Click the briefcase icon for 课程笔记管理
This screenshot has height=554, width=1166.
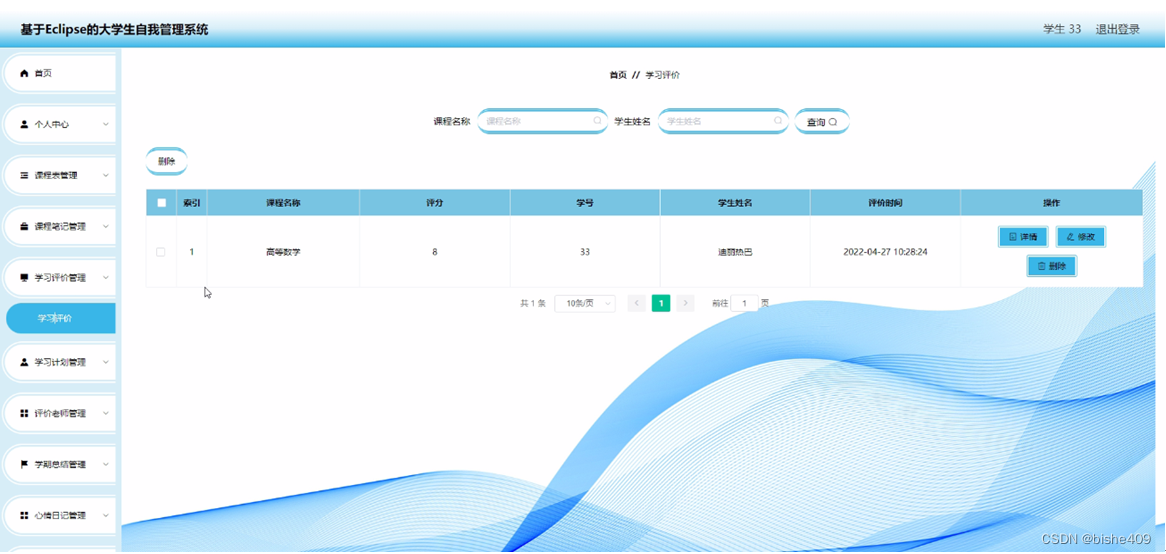pyautogui.click(x=24, y=227)
